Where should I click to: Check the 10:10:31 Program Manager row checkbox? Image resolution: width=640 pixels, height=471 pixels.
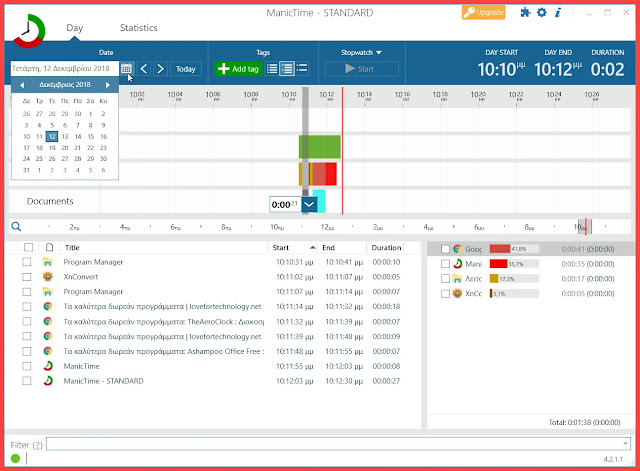point(27,262)
